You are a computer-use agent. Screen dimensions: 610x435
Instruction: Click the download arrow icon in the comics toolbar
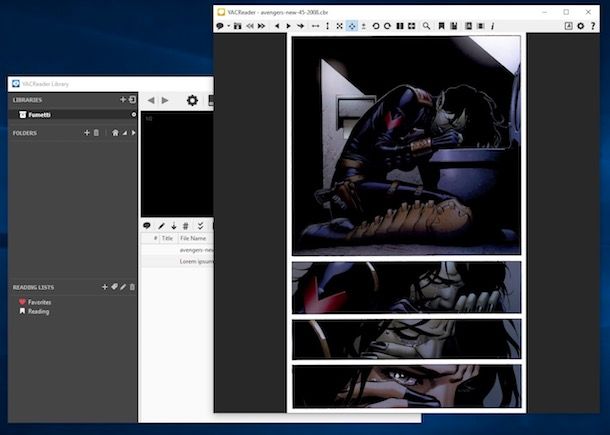[174, 226]
